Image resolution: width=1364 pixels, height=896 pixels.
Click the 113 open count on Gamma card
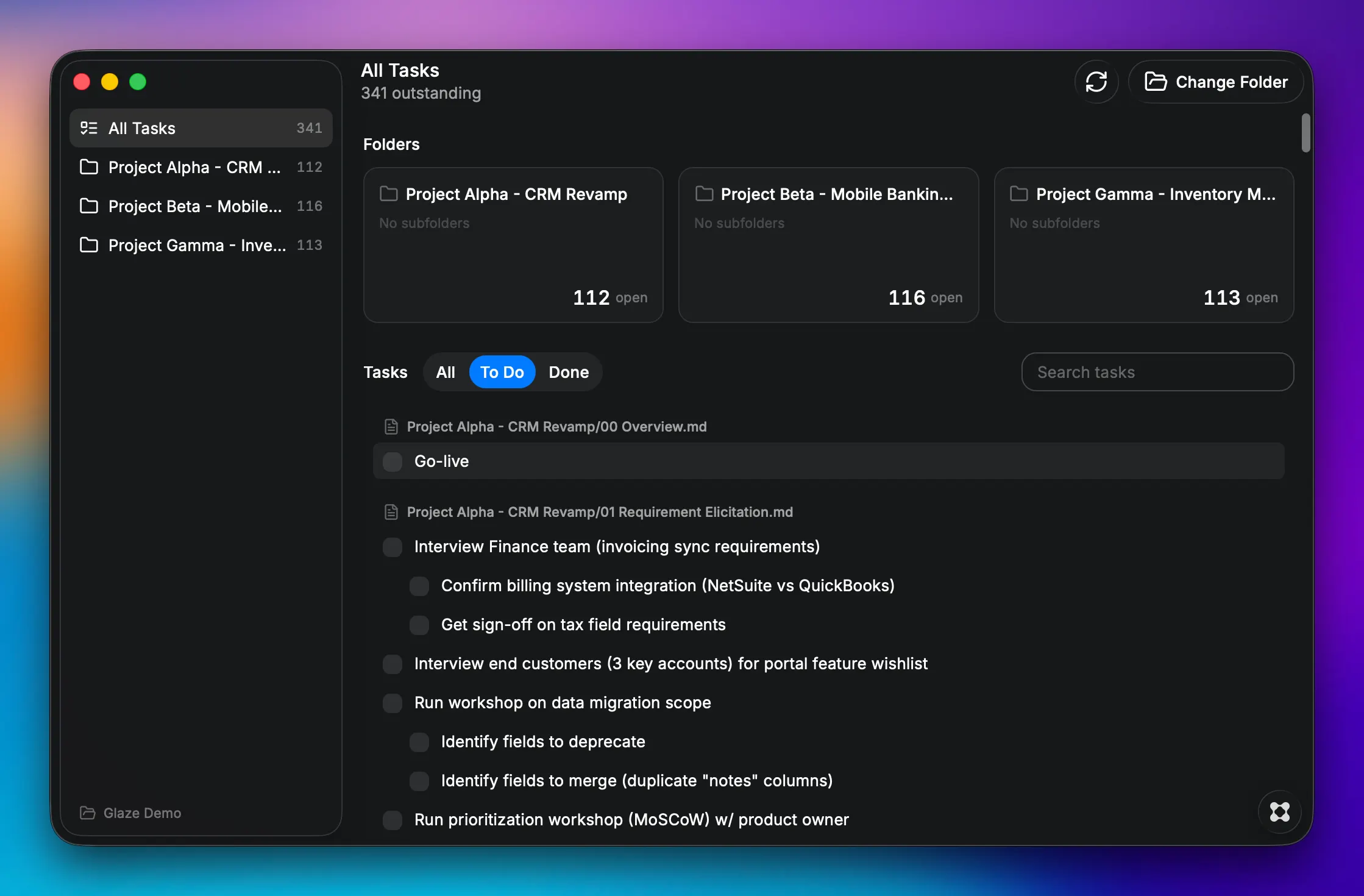click(1240, 297)
